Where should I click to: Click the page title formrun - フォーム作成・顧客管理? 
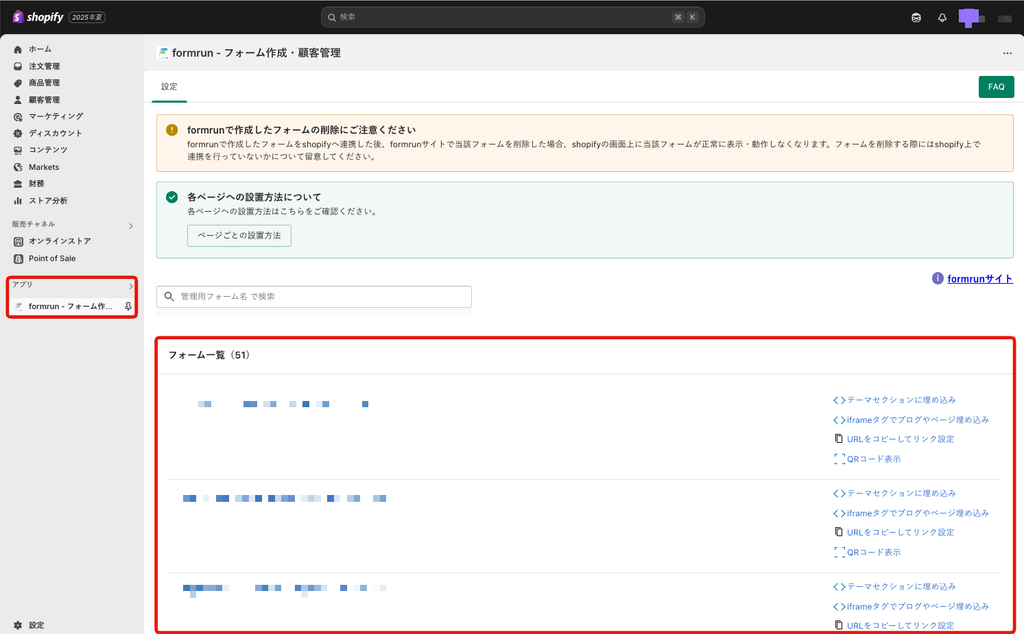(256, 54)
